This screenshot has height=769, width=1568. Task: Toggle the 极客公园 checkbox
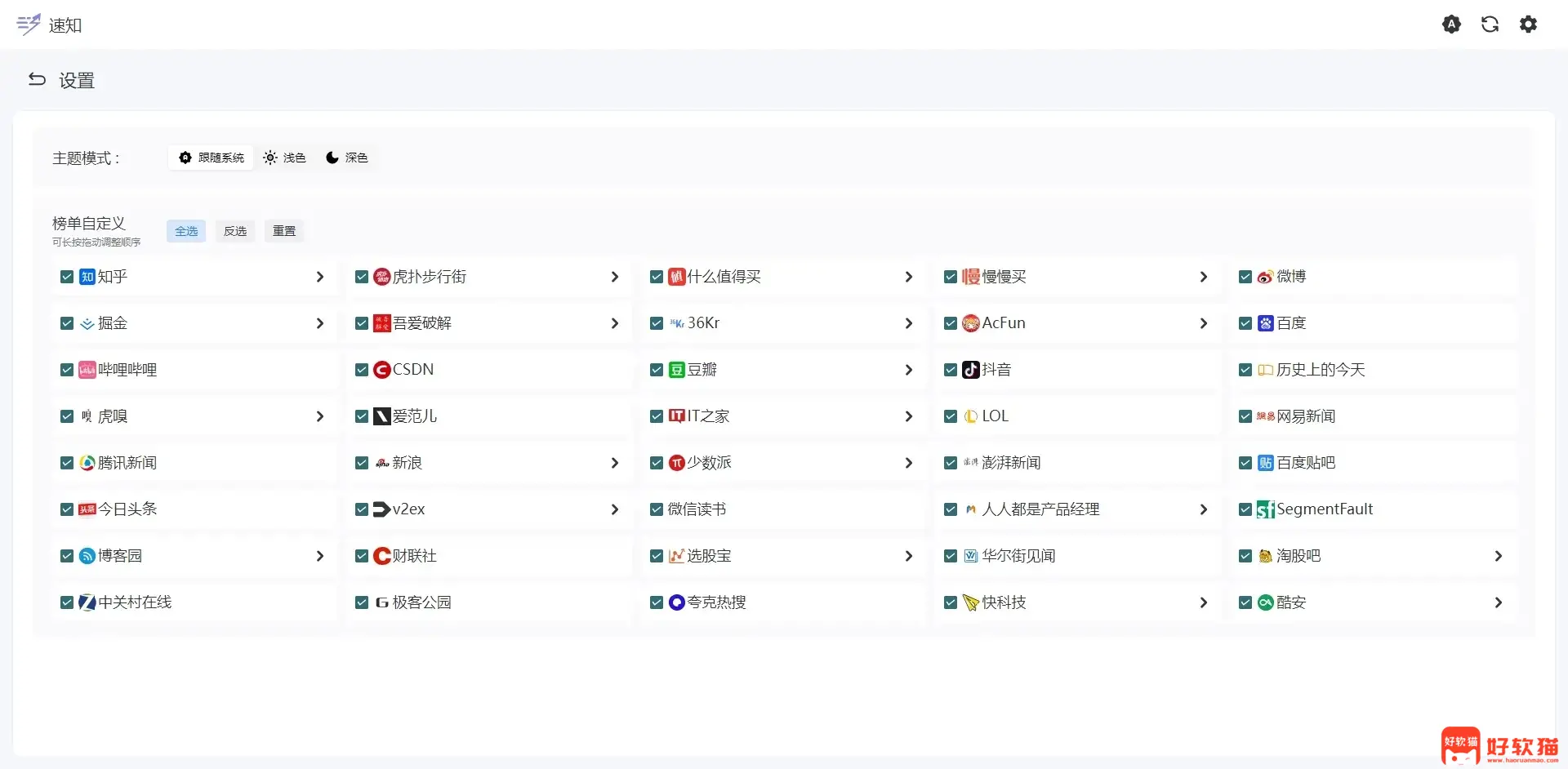pos(362,602)
